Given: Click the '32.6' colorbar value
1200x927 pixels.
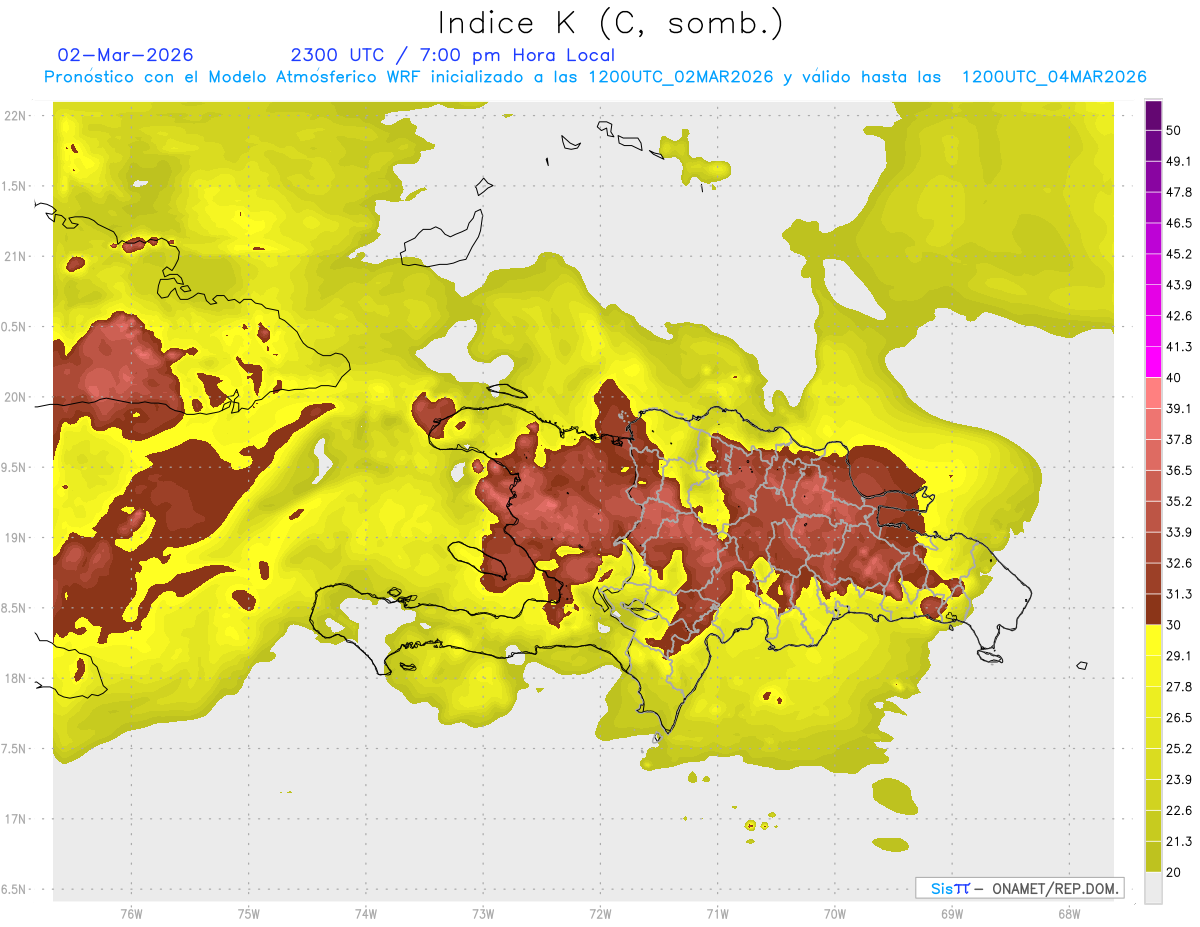Looking at the screenshot, I should (1179, 563).
